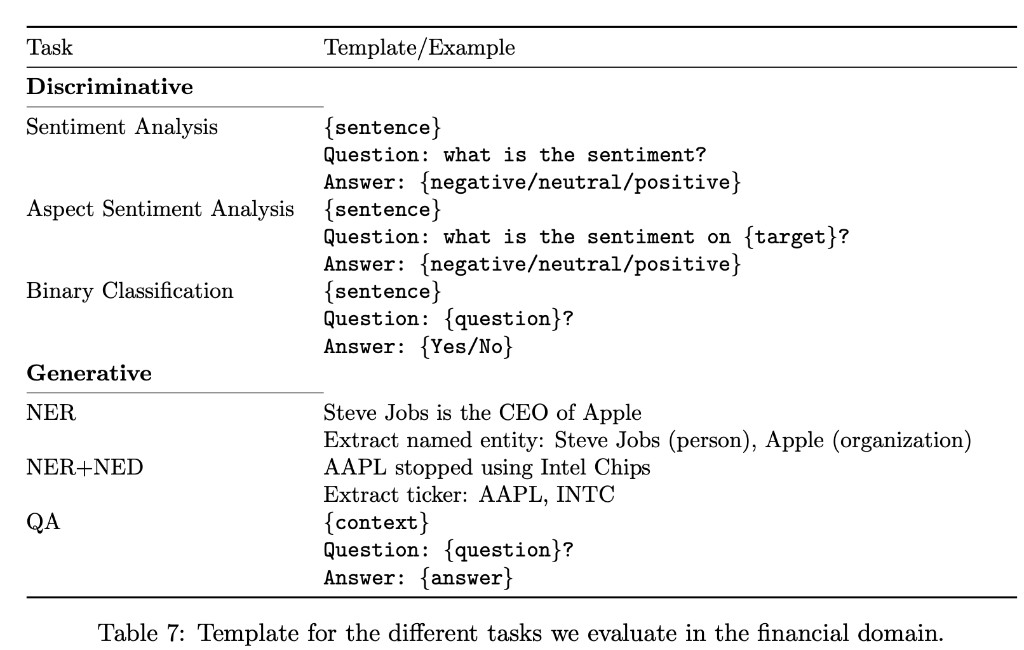Click the 'Sentiment Analysis' task label
1024x650 pixels.
point(122,128)
